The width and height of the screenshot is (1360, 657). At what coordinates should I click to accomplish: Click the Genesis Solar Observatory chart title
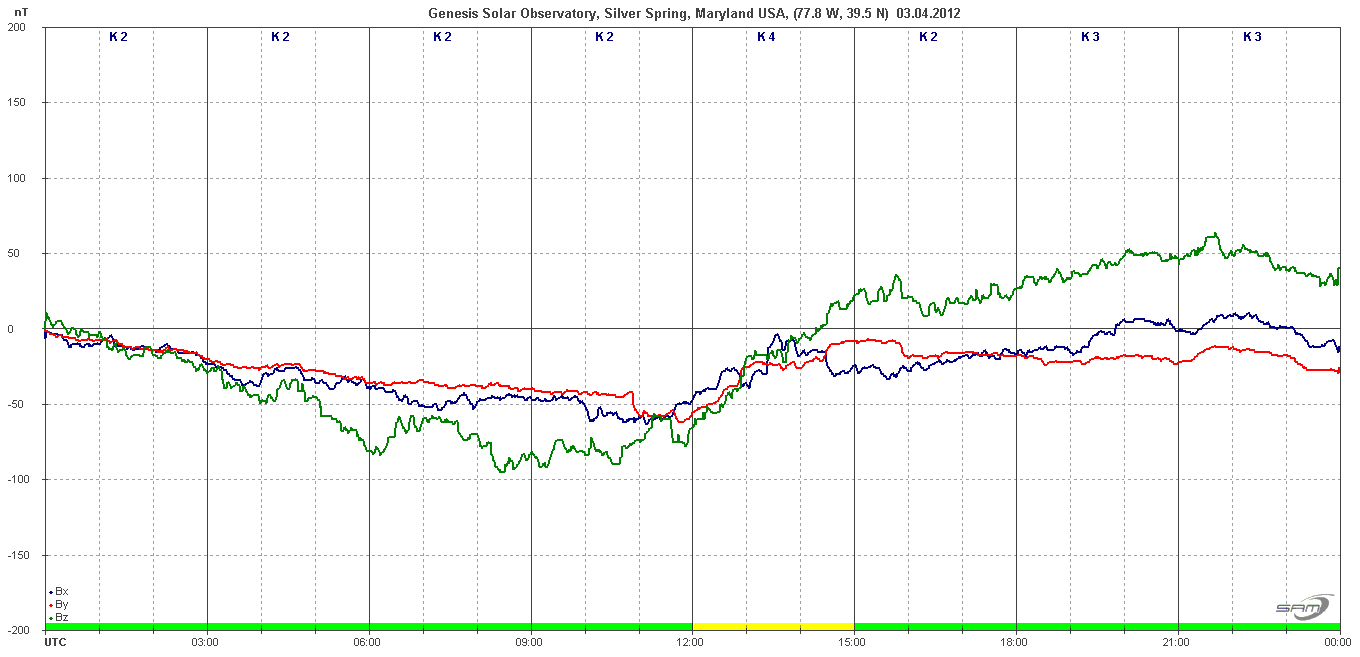(x=695, y=13)
